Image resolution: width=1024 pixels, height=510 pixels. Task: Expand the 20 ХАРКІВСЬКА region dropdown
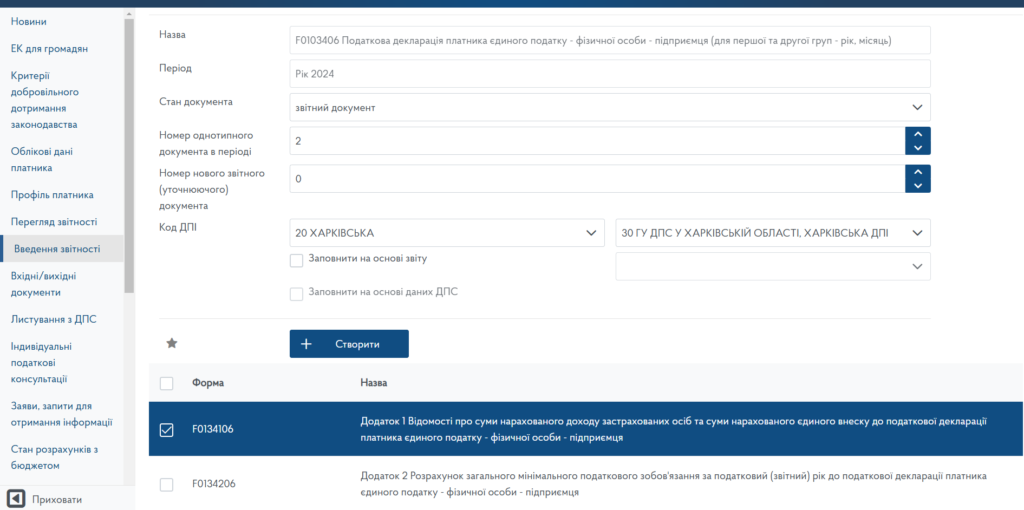446,233
